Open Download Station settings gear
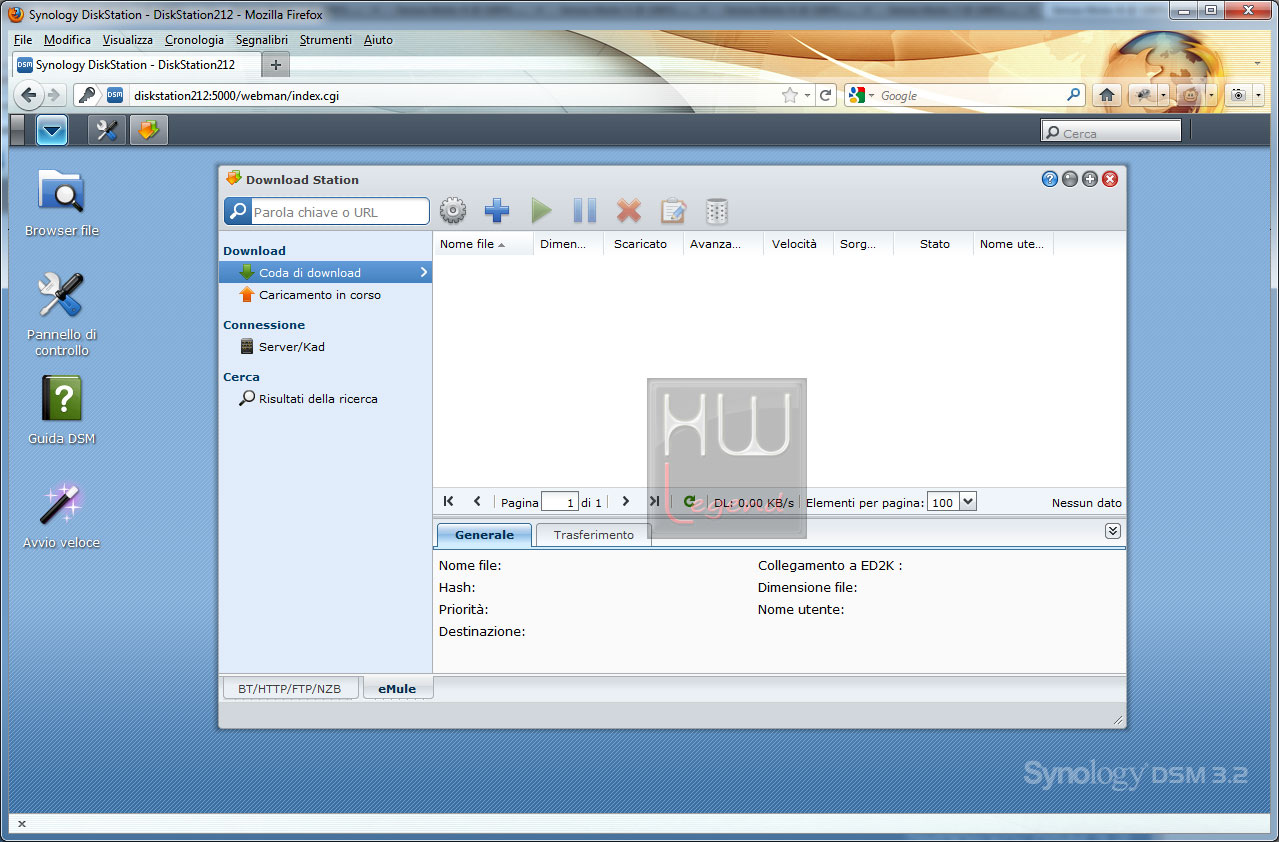Image resolution: width=1279 pixels, height=842 pixels. coord(453,211)
